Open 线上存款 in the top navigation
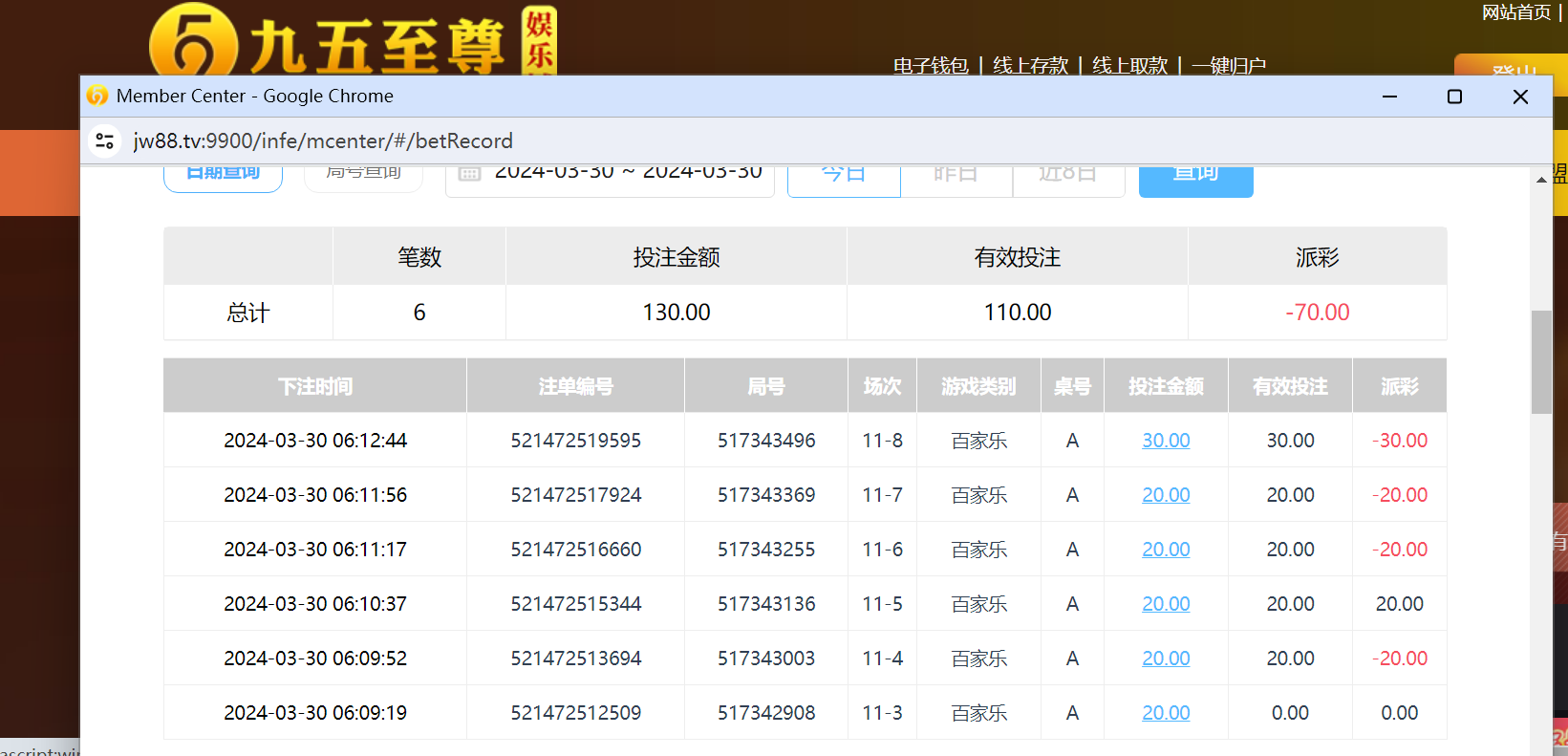Screen dimensions: 1568x756 point(1030,65)
